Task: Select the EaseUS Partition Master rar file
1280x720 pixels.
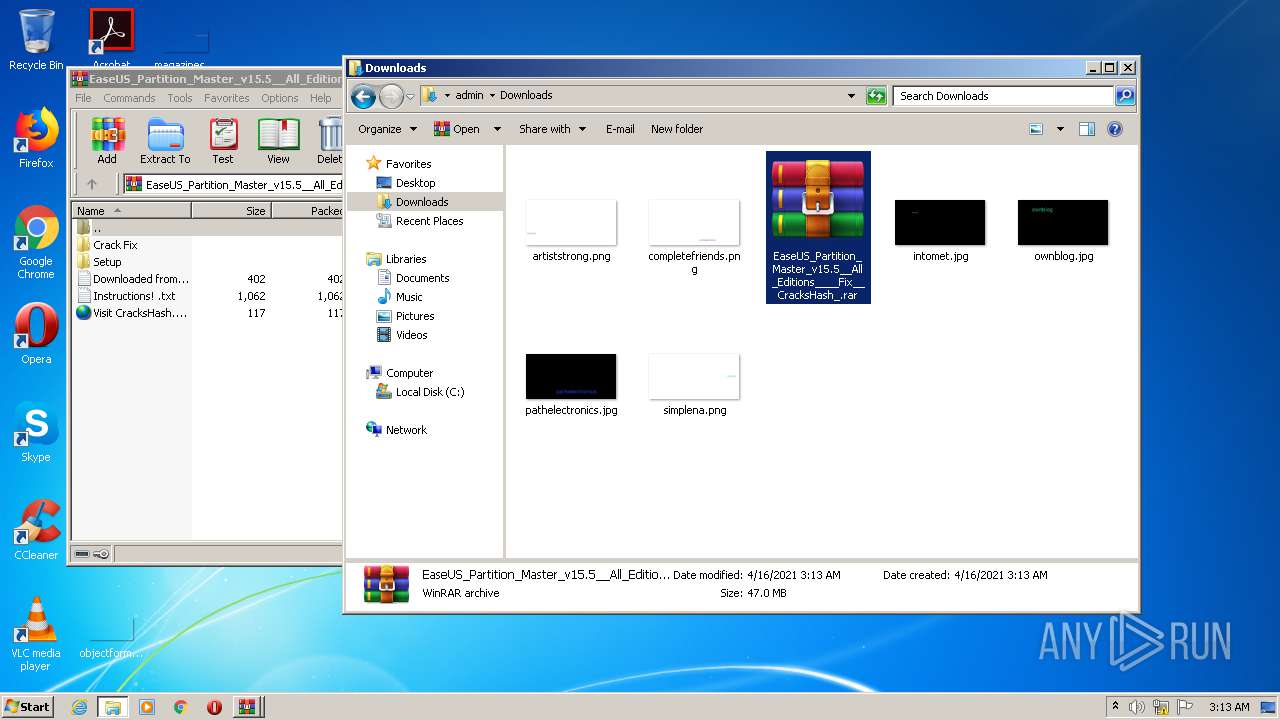Action: point(818,227)
